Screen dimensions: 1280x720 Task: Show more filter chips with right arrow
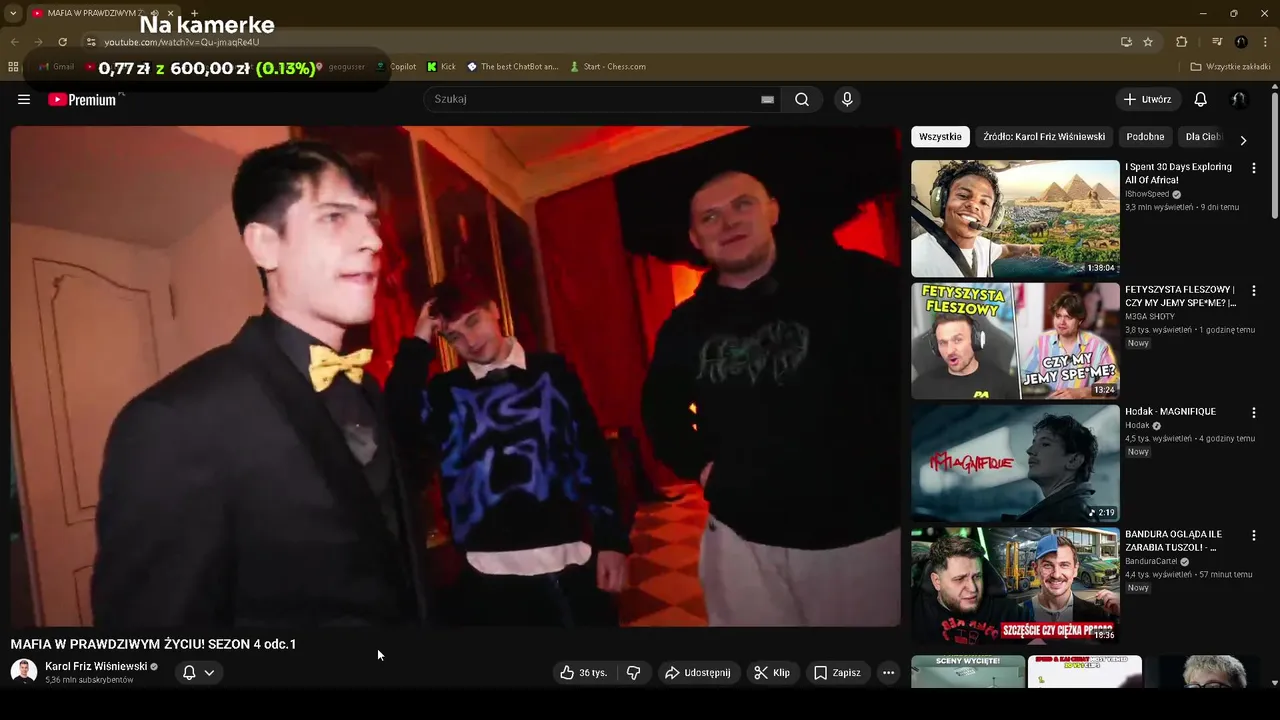point(1243,140)
